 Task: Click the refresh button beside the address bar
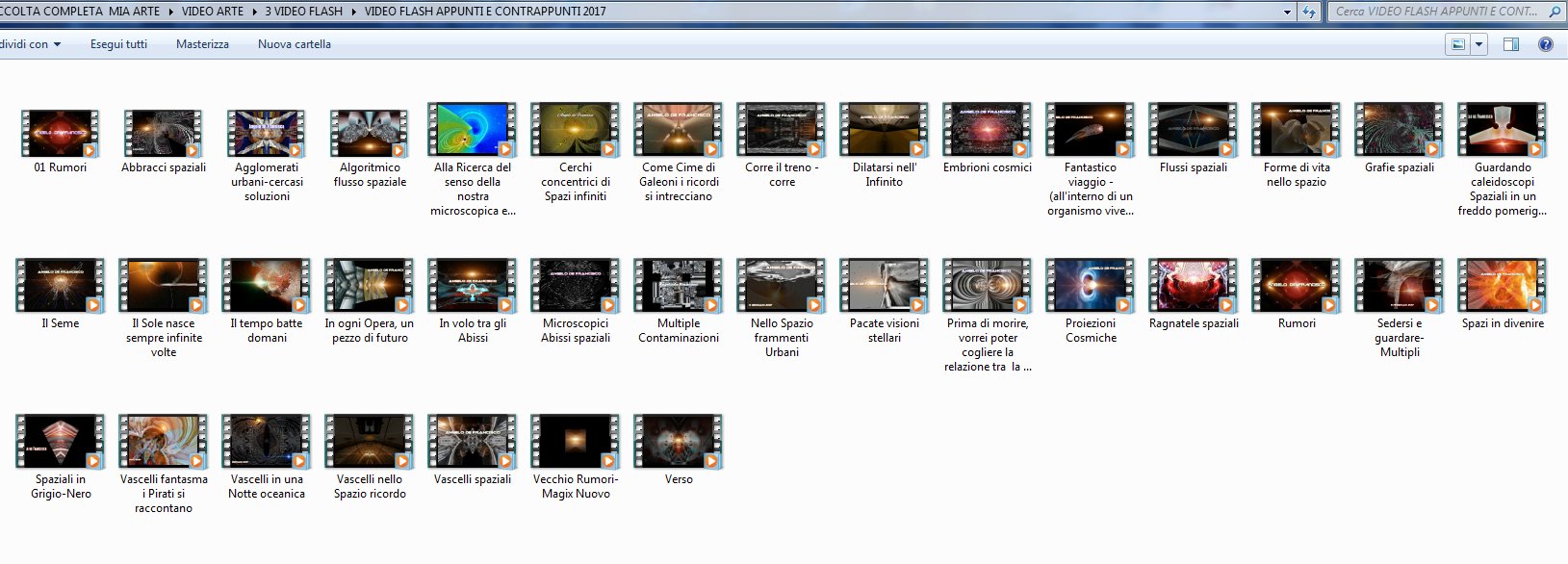tap(1309, 12)
